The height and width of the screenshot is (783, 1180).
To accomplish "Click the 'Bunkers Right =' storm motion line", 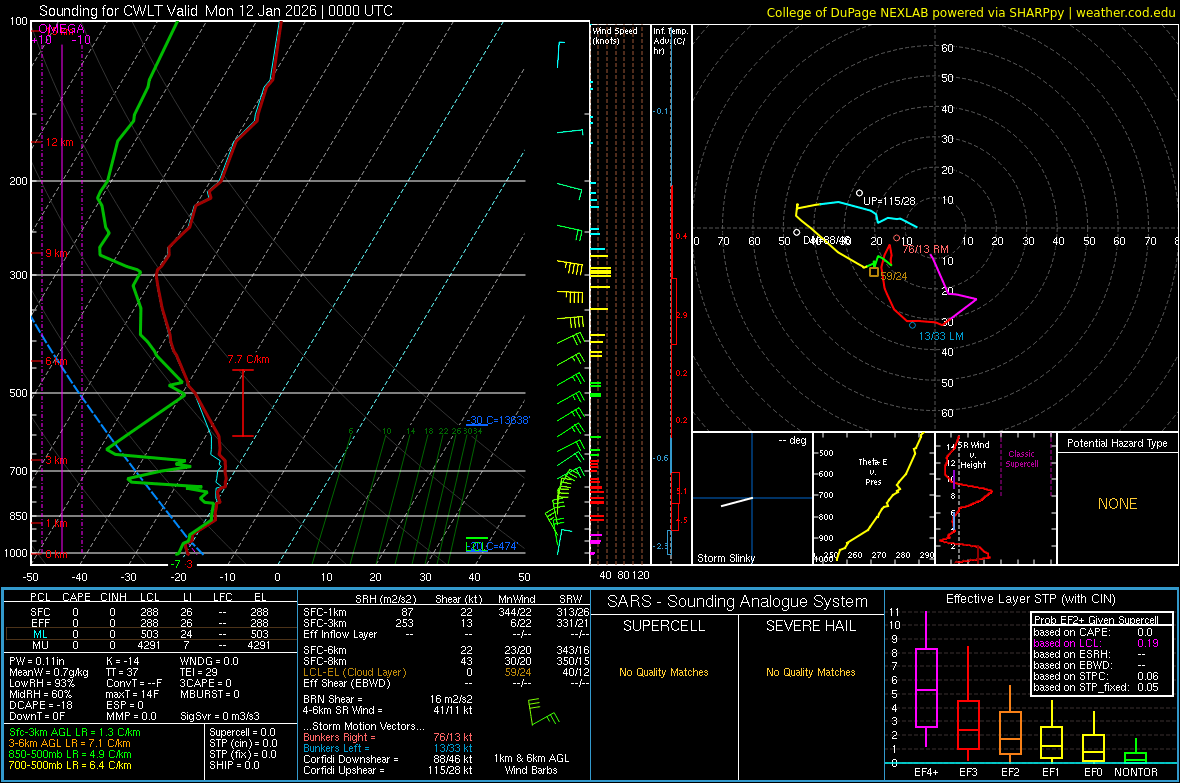I will (388, 737).
